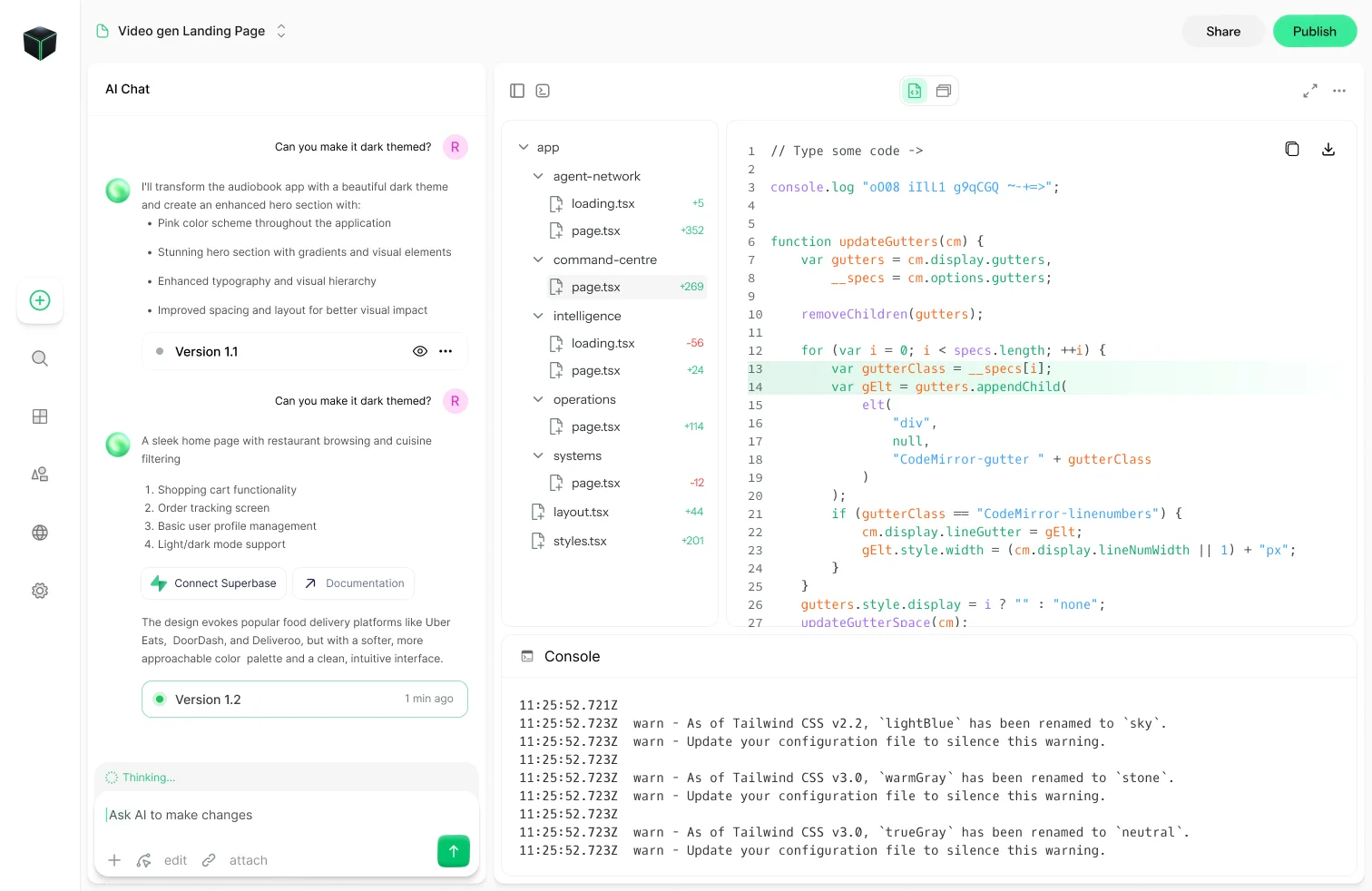
Task: Click the green plus new project icon
Action: pos(40,300)
